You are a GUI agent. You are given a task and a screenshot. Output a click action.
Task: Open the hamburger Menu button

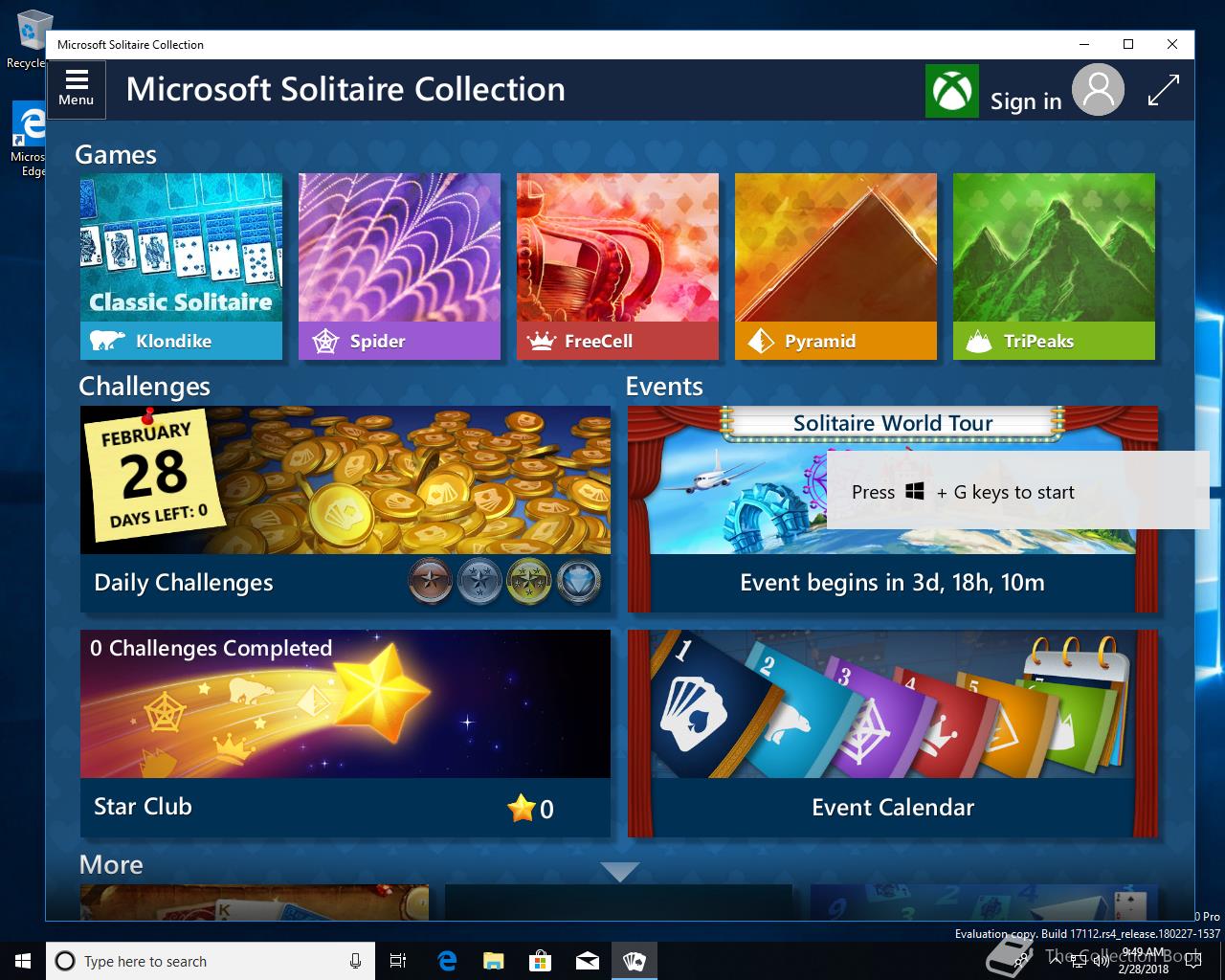(x=77, y=89)
